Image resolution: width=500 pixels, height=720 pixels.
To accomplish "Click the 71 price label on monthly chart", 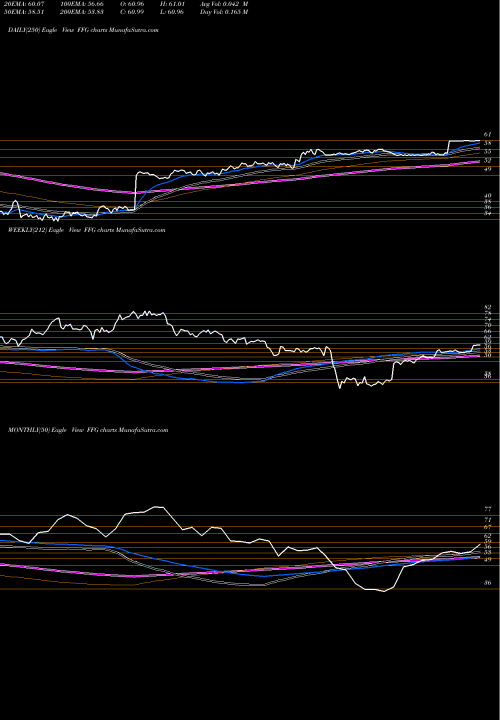I will (488, 519).
